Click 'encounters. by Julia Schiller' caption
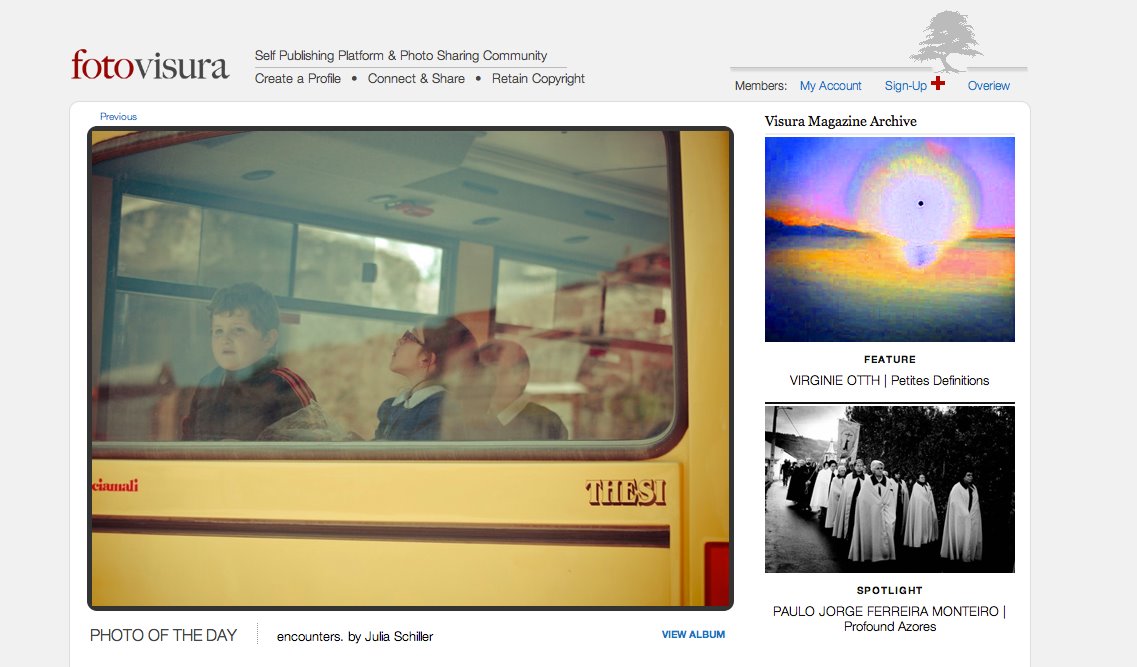1137x667 pixels. 355,637
